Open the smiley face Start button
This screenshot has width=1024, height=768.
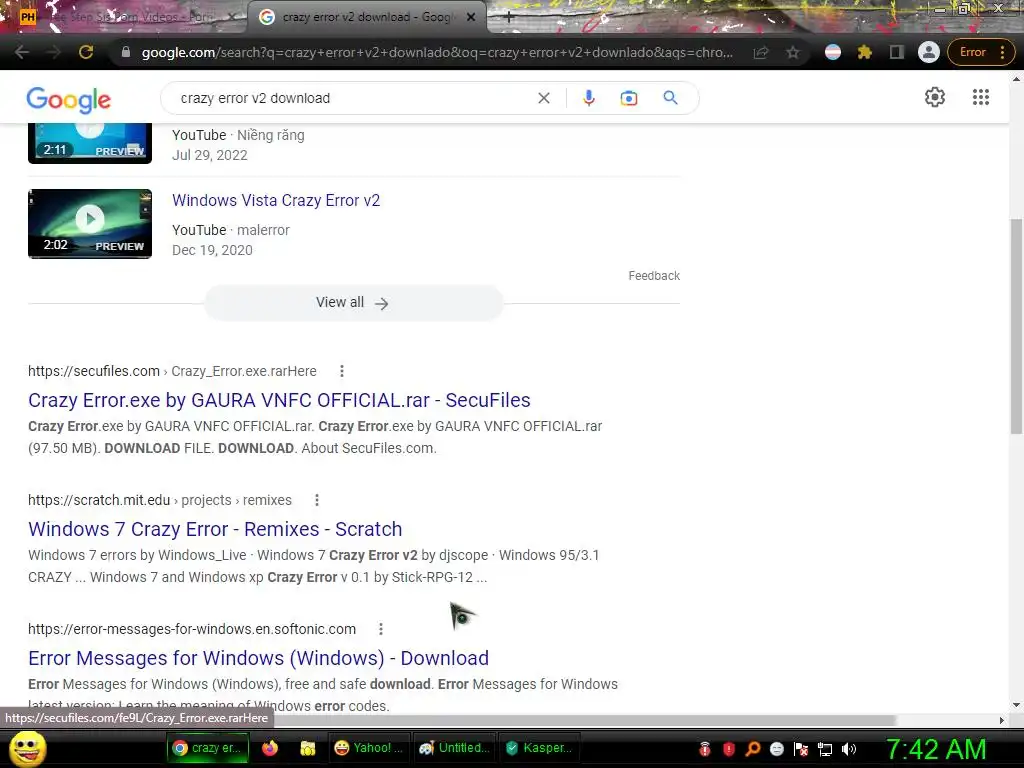point(27,748)
